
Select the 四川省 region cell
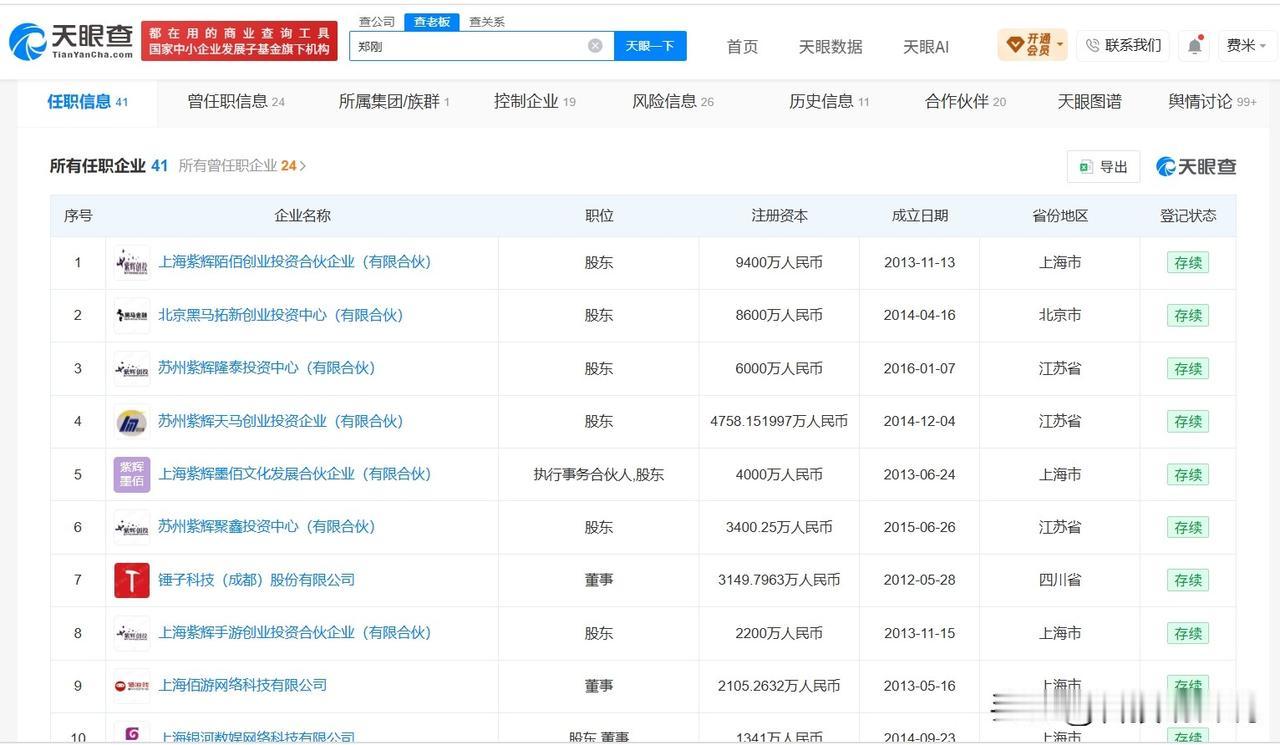(1060, 580)
